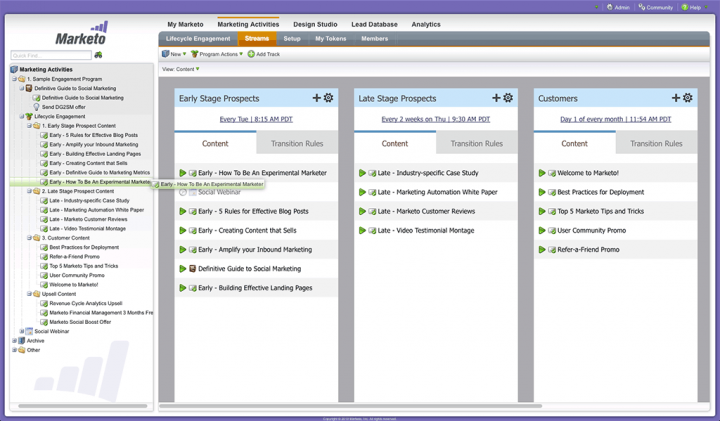Click the Add Track button
The image size is (720, 421).
coord(264,54)
